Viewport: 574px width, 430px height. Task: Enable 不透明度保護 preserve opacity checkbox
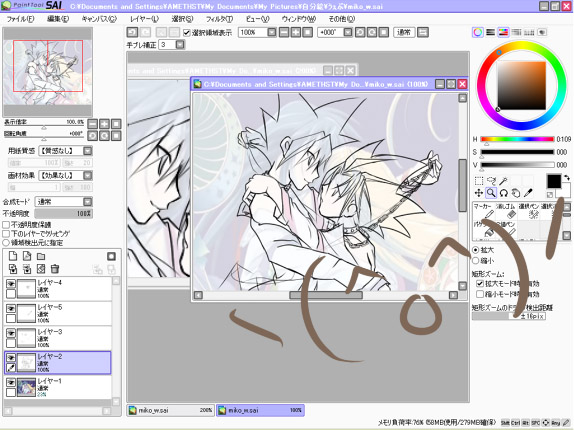(6, 225)
